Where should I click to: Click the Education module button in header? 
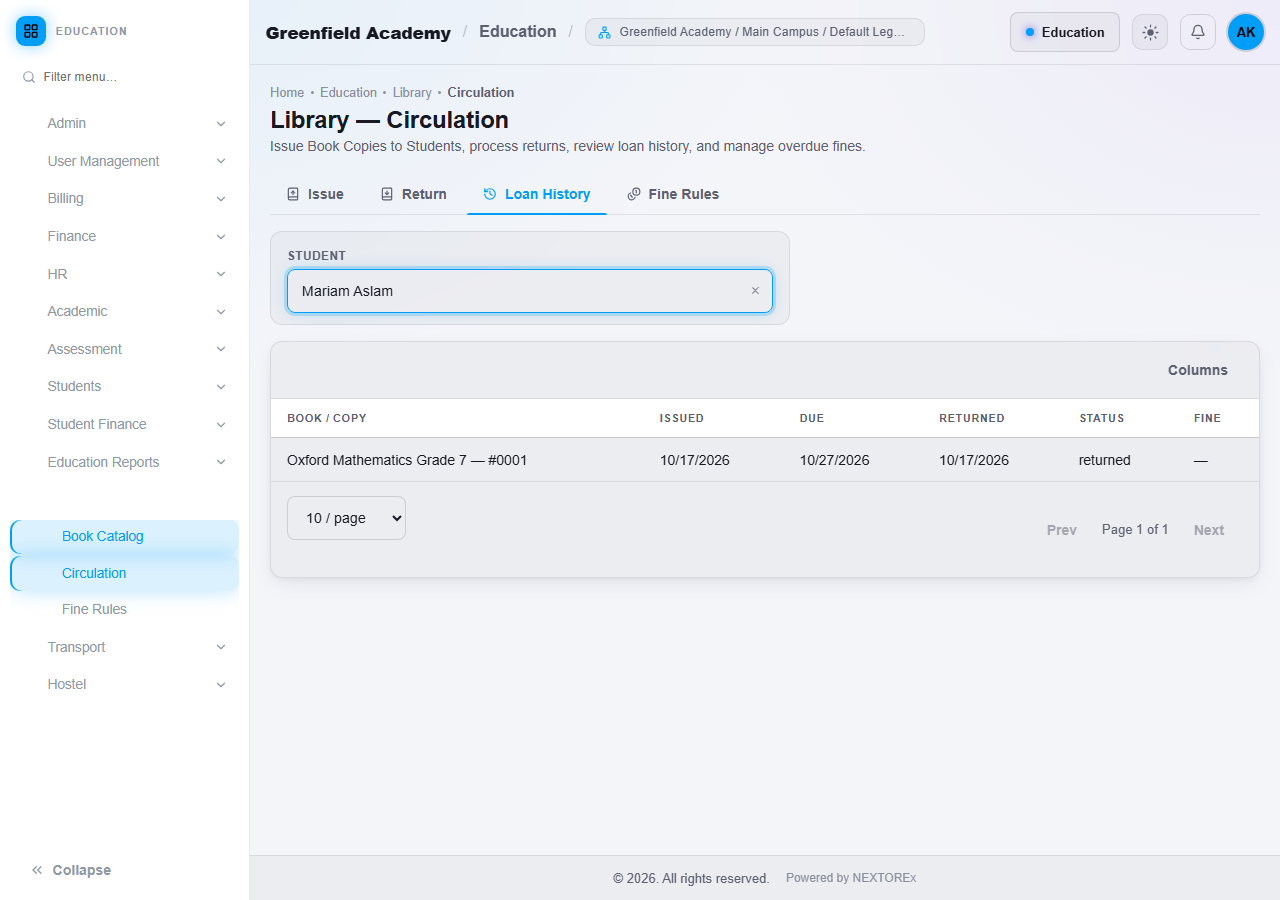pyautogui.click(x=1065, y=32)
